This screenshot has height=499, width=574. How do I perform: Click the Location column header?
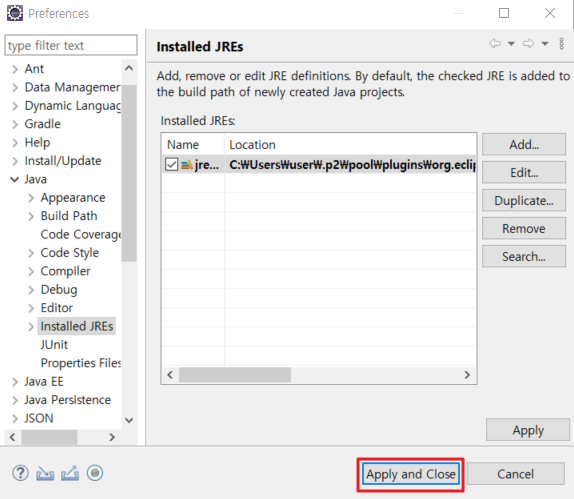point(350,145)
